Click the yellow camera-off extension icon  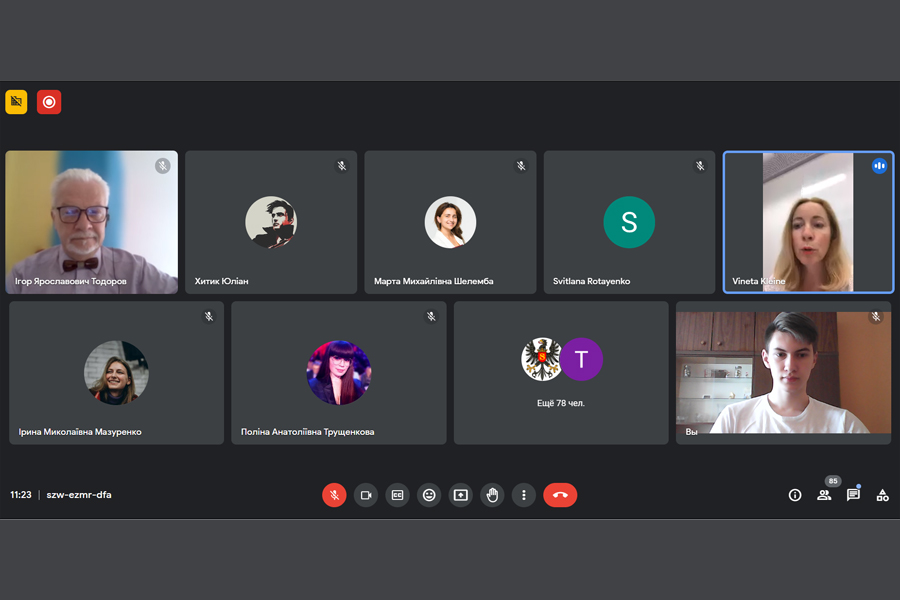point(16,102)
